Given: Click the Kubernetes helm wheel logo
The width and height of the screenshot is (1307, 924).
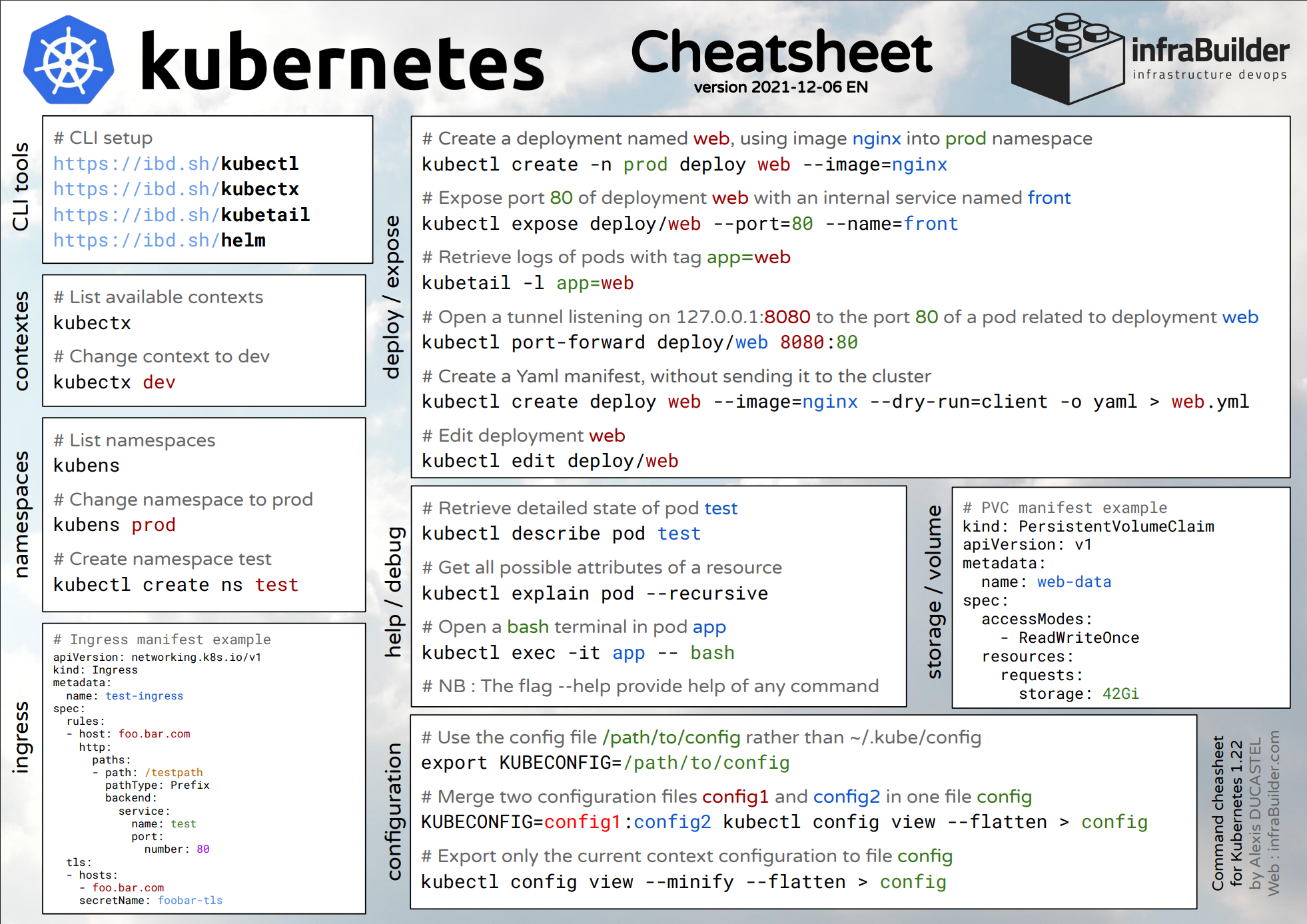Looking at the screenshot, I should point(69,61).
